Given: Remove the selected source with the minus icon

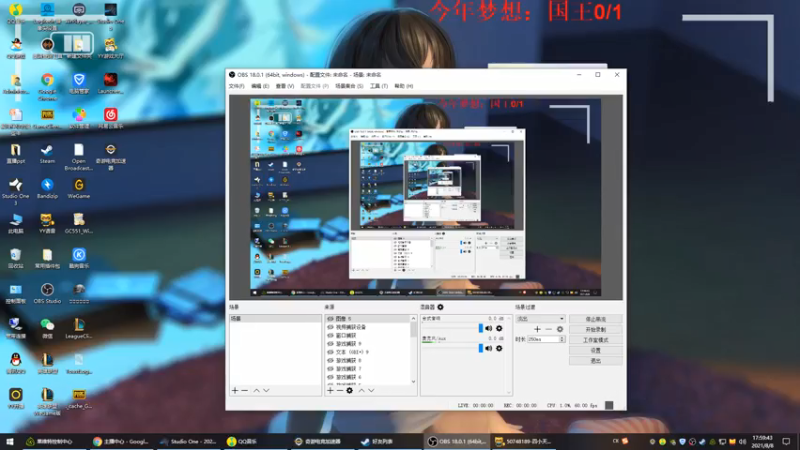Looking at the screenshot, I should (340, 390).
